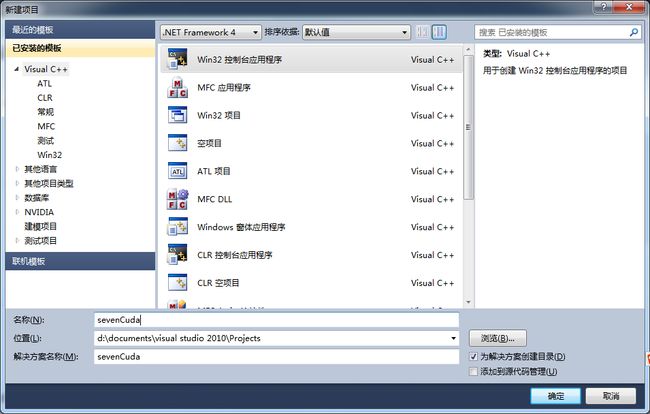The width and height of the screenshot is (650, 414).
Task: Focus the 名称 input field
Action: click(x=276, y=320)
